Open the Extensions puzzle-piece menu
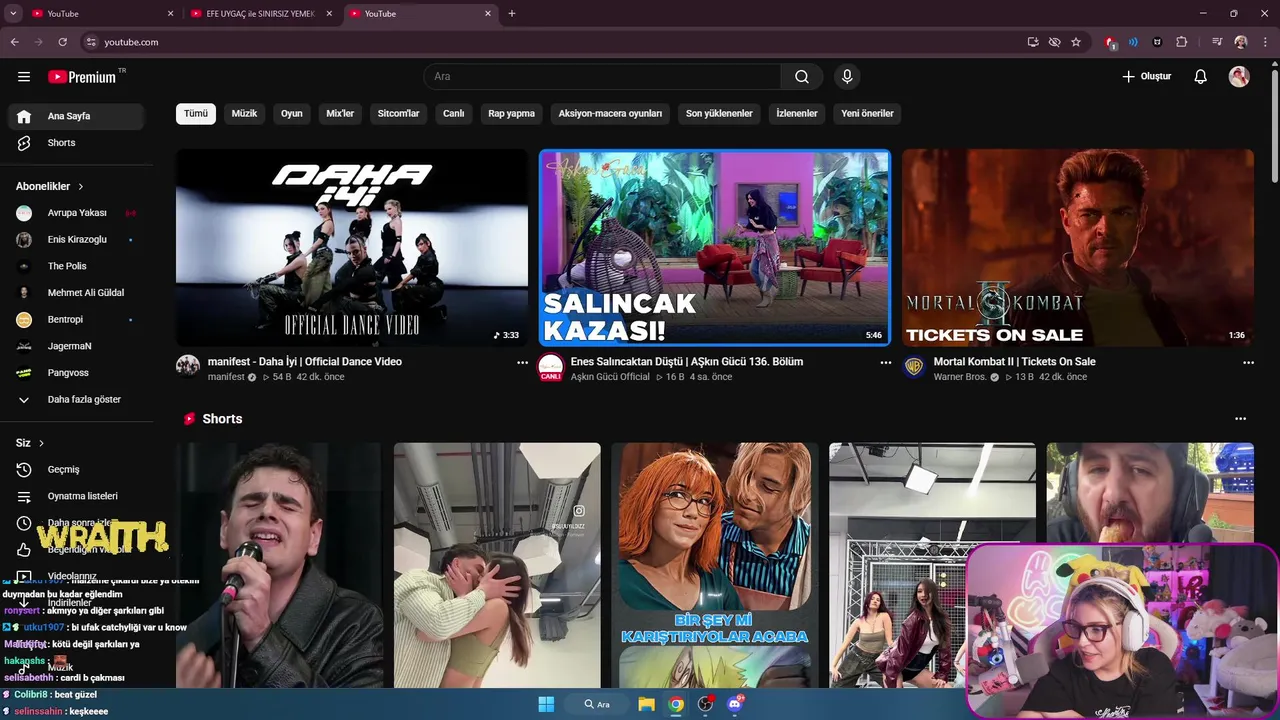The image size is (1280, 720). [x=1181, y=42]
